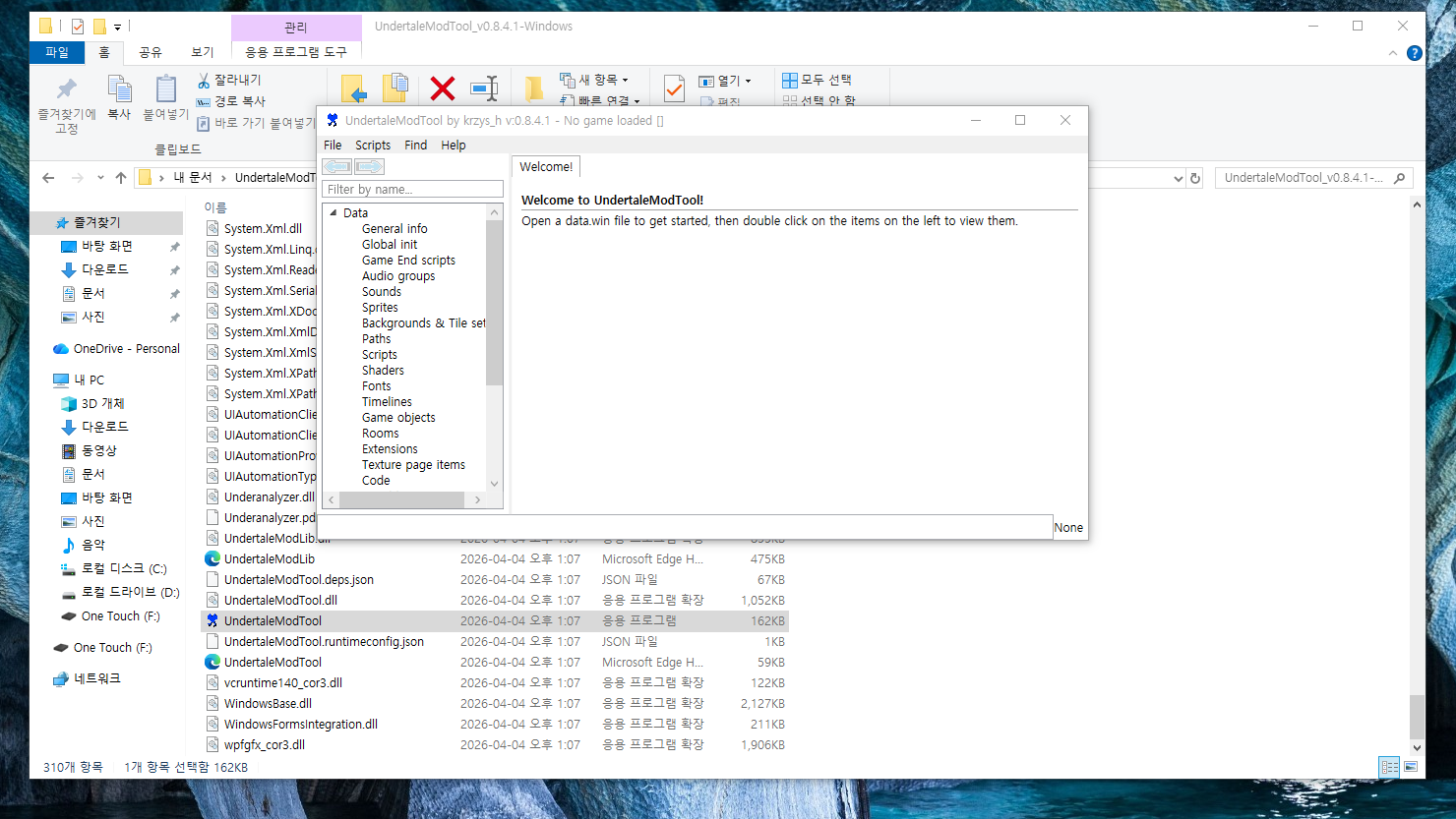Click the 새 폴더 (New Folder) icon
The height and width of the screenshot is (819, 1456).
tap(532, 88)
